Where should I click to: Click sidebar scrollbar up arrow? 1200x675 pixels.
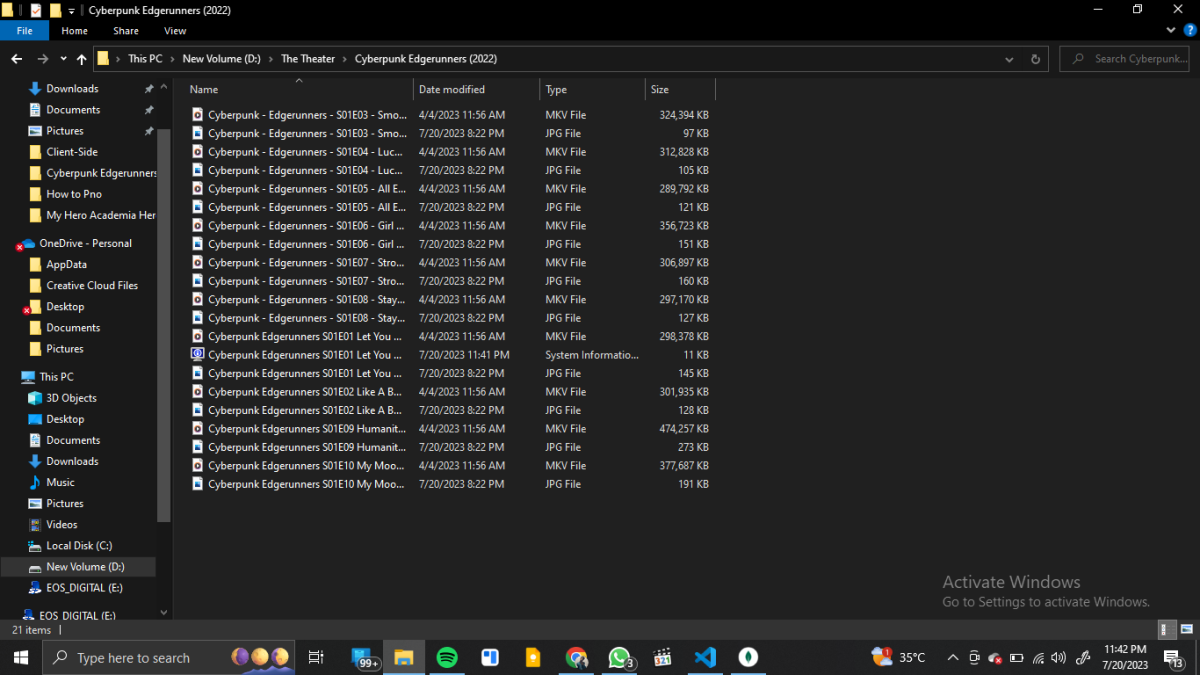(x=164, y=86)
